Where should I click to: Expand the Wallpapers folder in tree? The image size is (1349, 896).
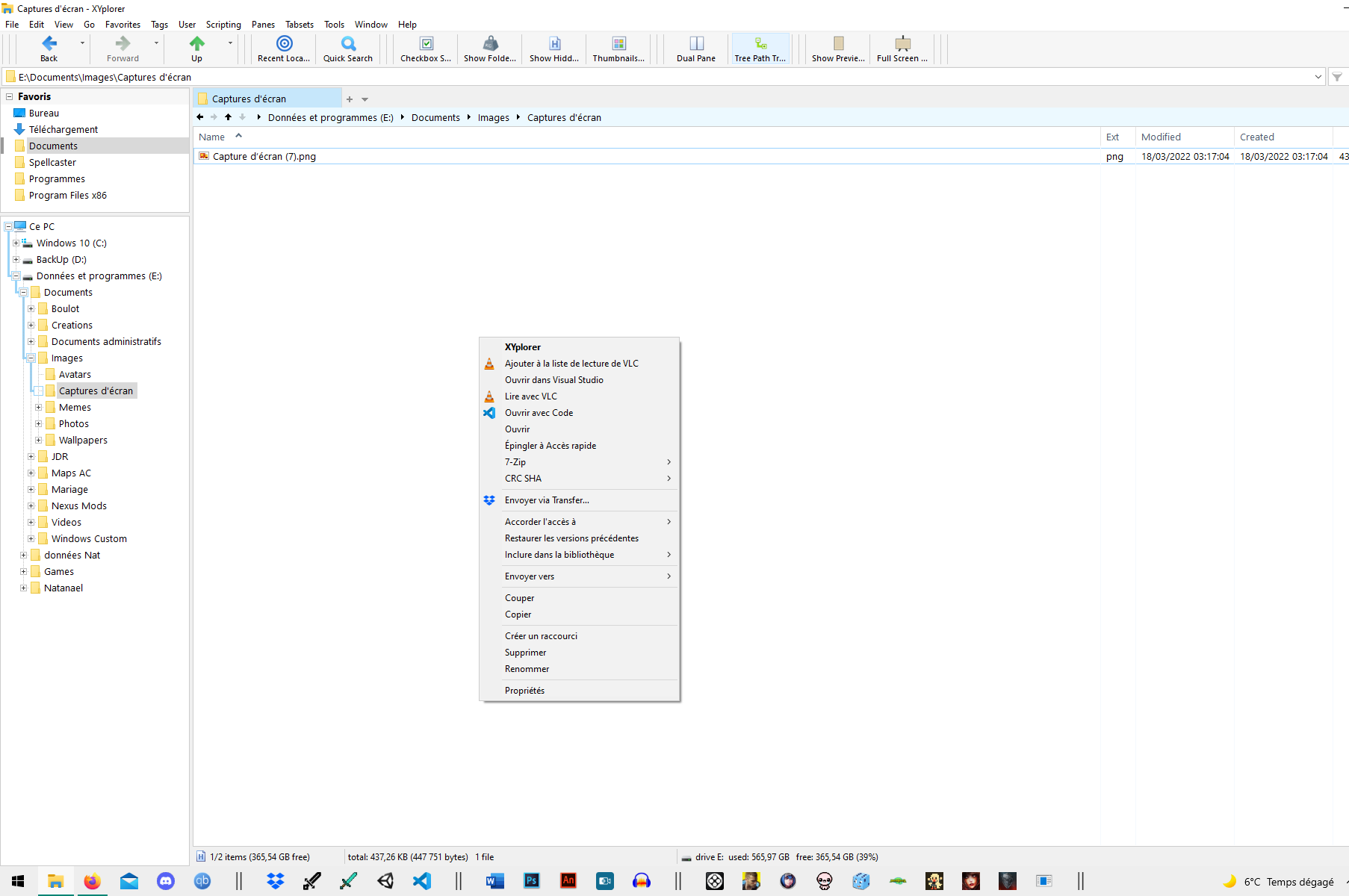pyautogui.click(x=38, y=441)
